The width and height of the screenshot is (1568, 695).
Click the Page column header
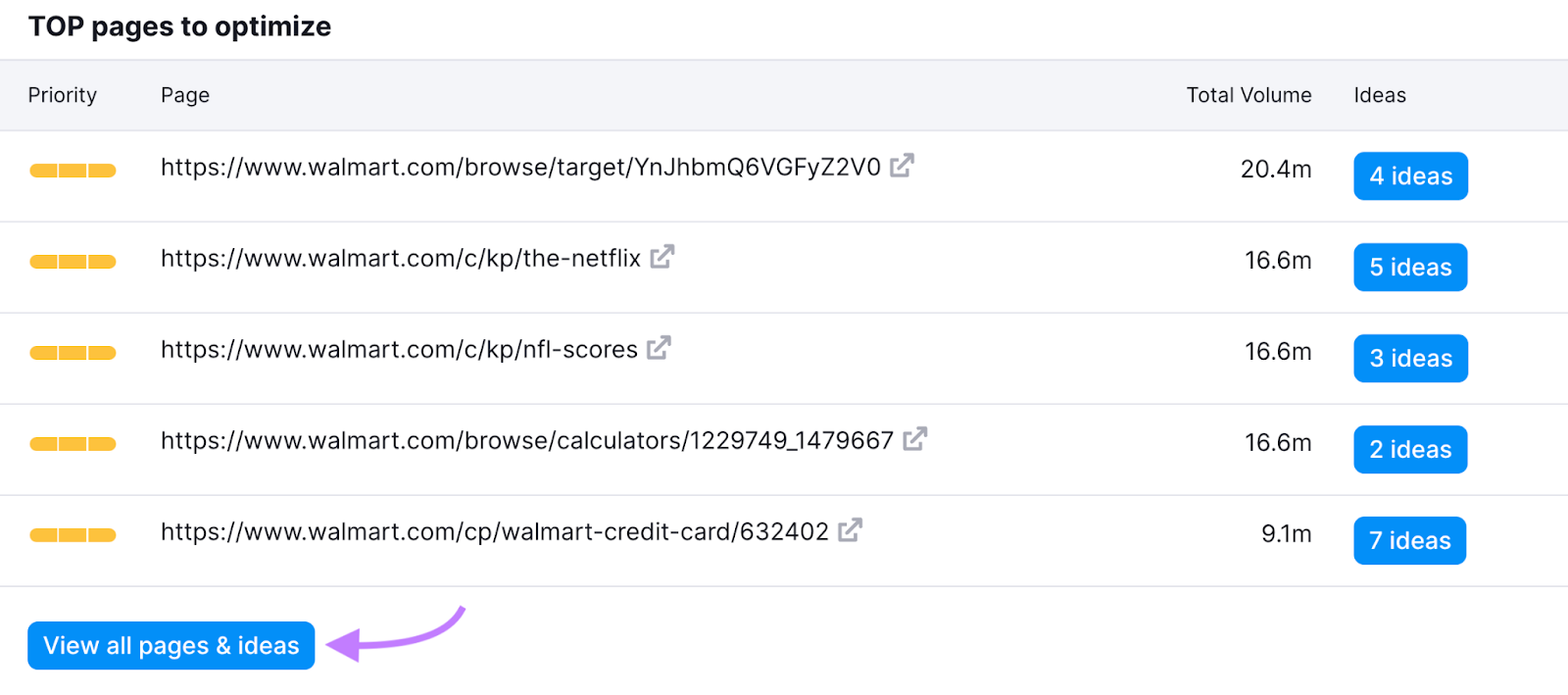click(185, 95)
